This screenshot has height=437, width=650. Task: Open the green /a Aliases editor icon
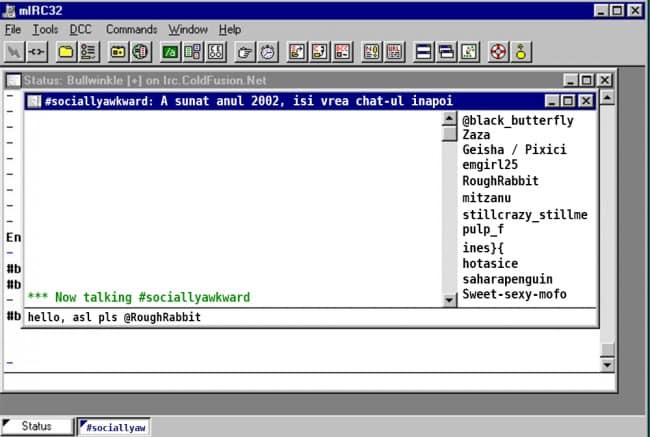(x=170, y=52)
